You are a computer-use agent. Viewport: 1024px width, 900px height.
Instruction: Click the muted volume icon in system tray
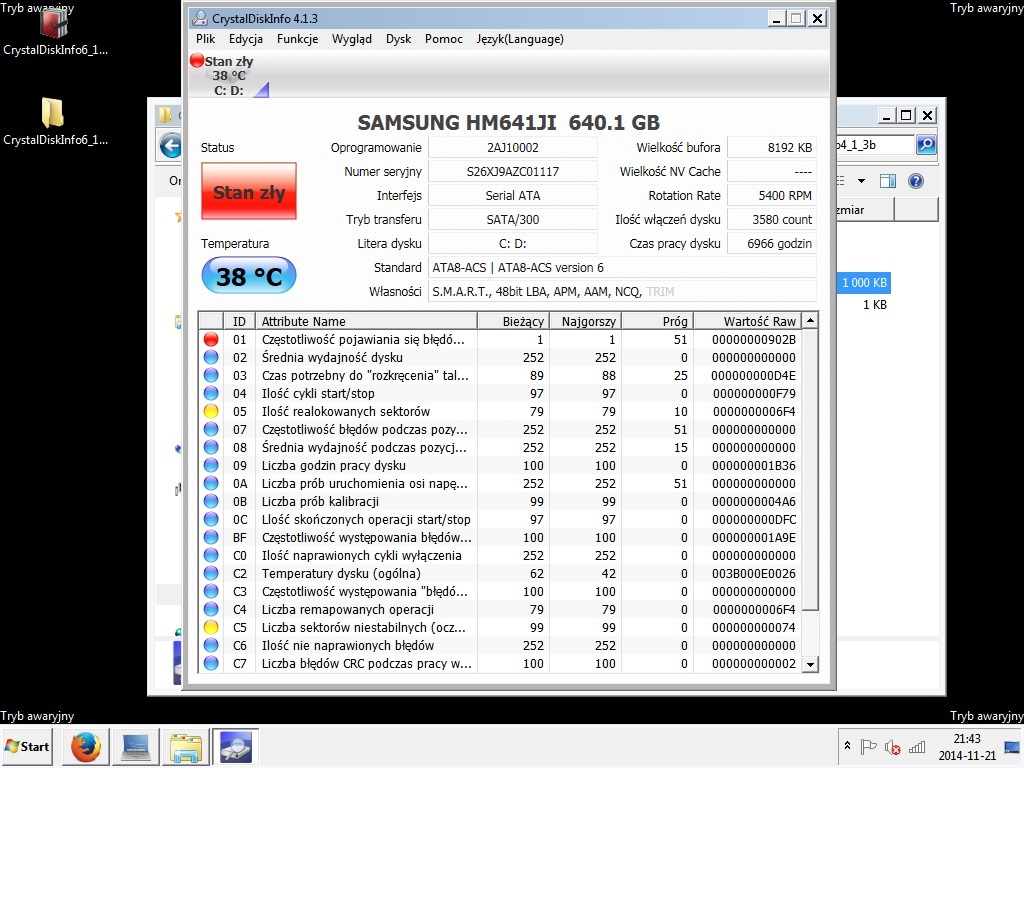[892, 747]
